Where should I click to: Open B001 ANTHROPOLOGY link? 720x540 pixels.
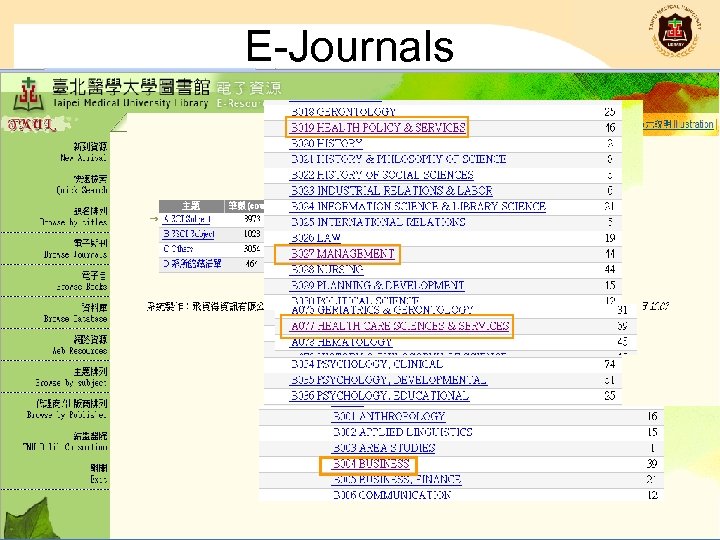[x=388, y=416]
